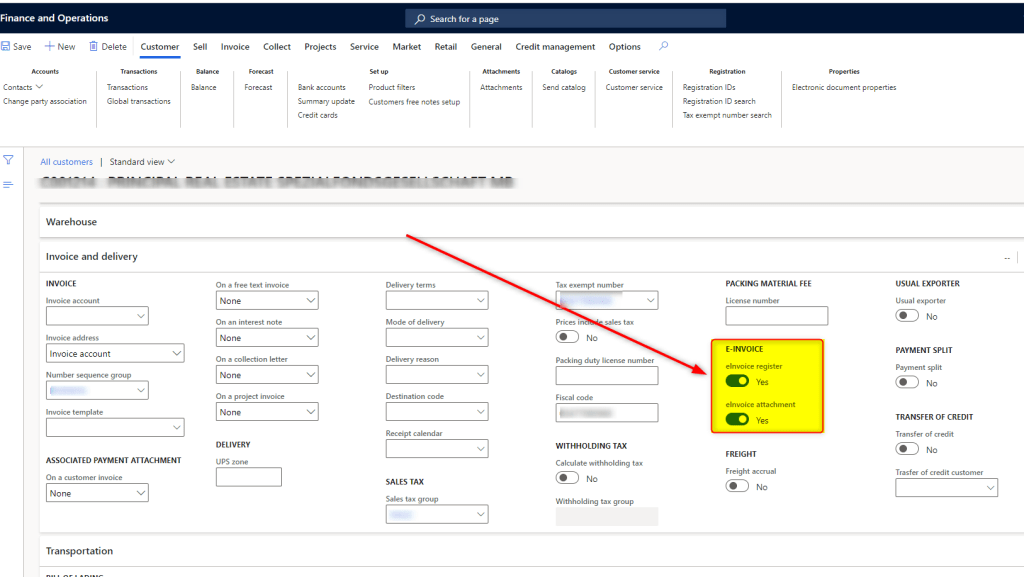Open the filter funnel icon in left sidebar

pyautogui.click(x=8, y=160)
